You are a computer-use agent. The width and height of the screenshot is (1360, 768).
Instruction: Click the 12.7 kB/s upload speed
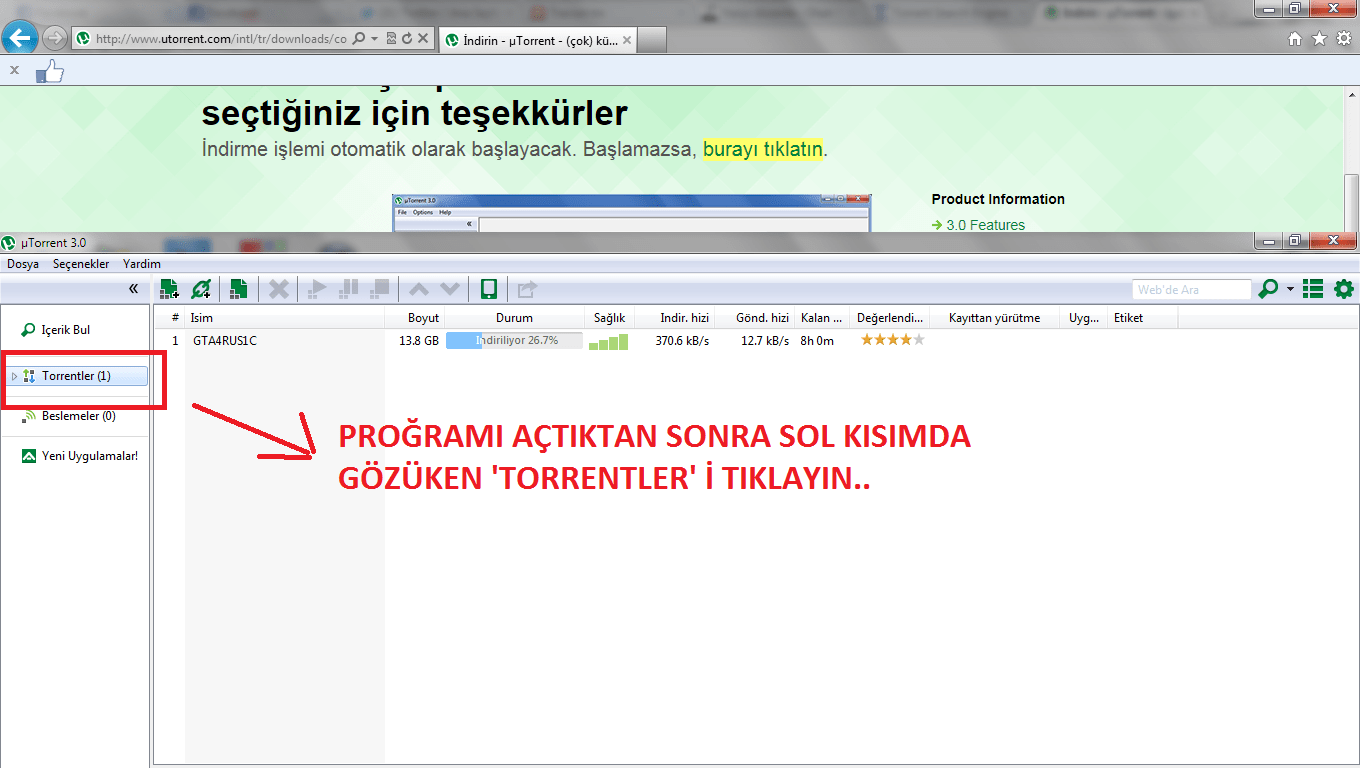point(765,341)
